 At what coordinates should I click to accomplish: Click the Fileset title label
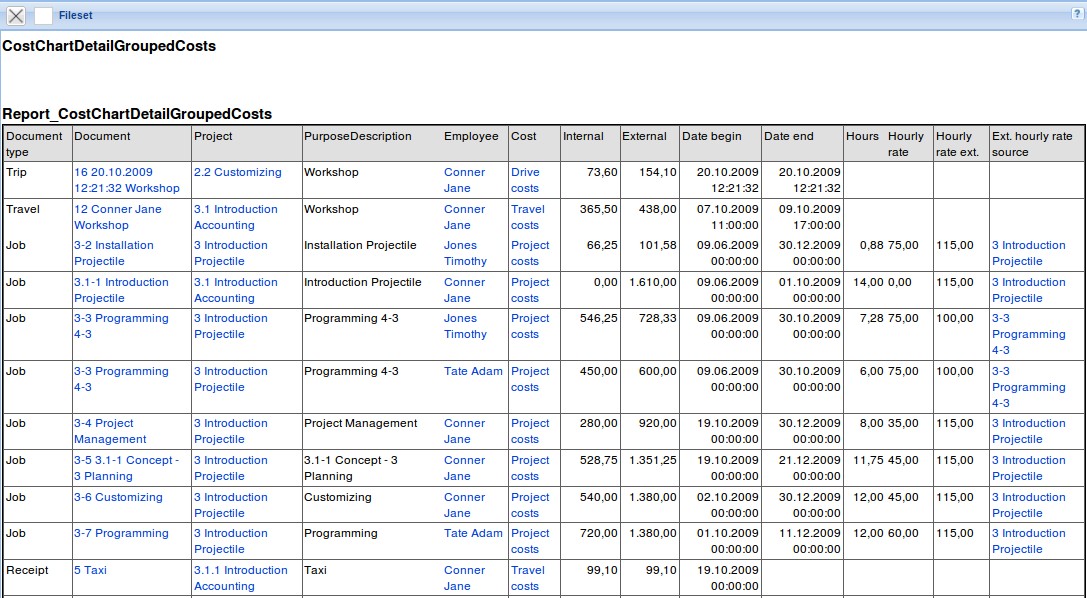(76, 15)
